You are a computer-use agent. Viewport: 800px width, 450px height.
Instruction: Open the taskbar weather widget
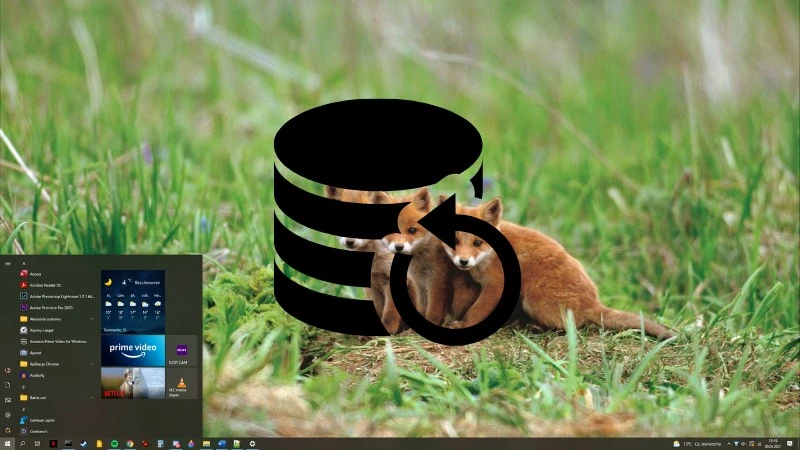697,444
